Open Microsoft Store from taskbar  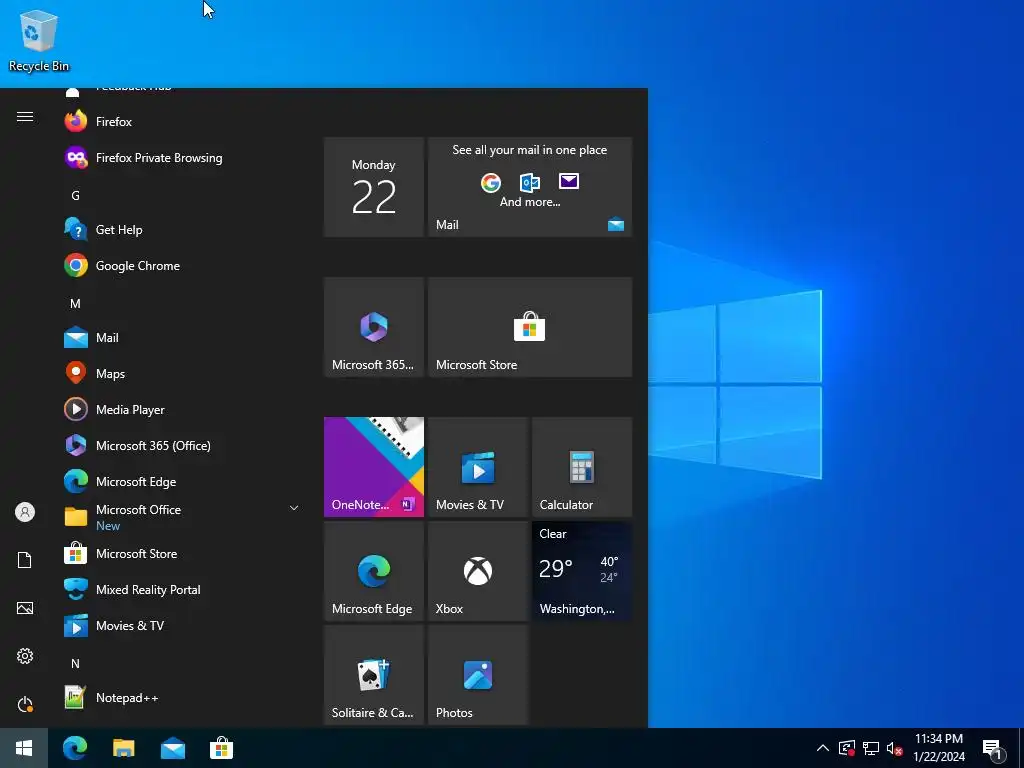[x=221, y=748]
